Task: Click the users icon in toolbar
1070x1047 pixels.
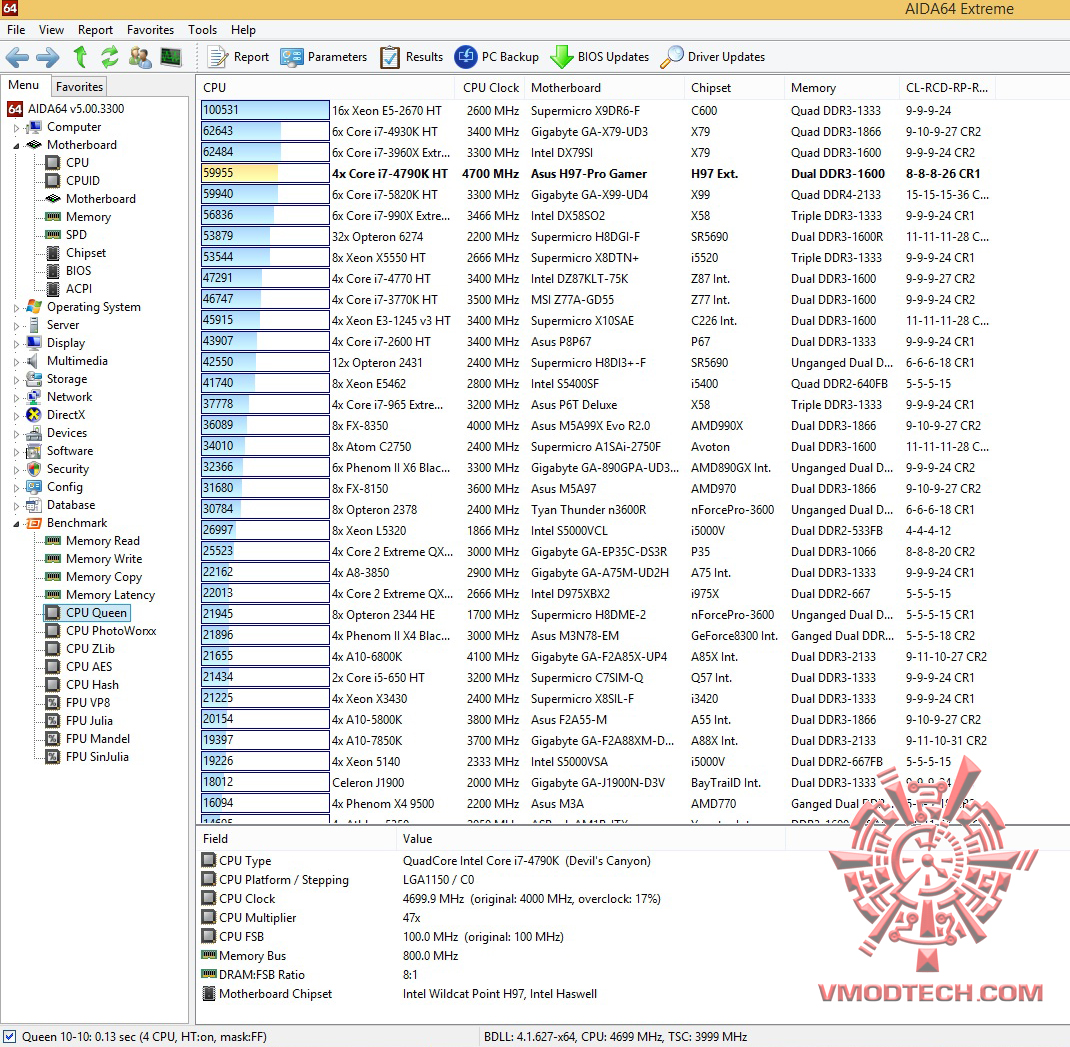Action: click(141, 57)
